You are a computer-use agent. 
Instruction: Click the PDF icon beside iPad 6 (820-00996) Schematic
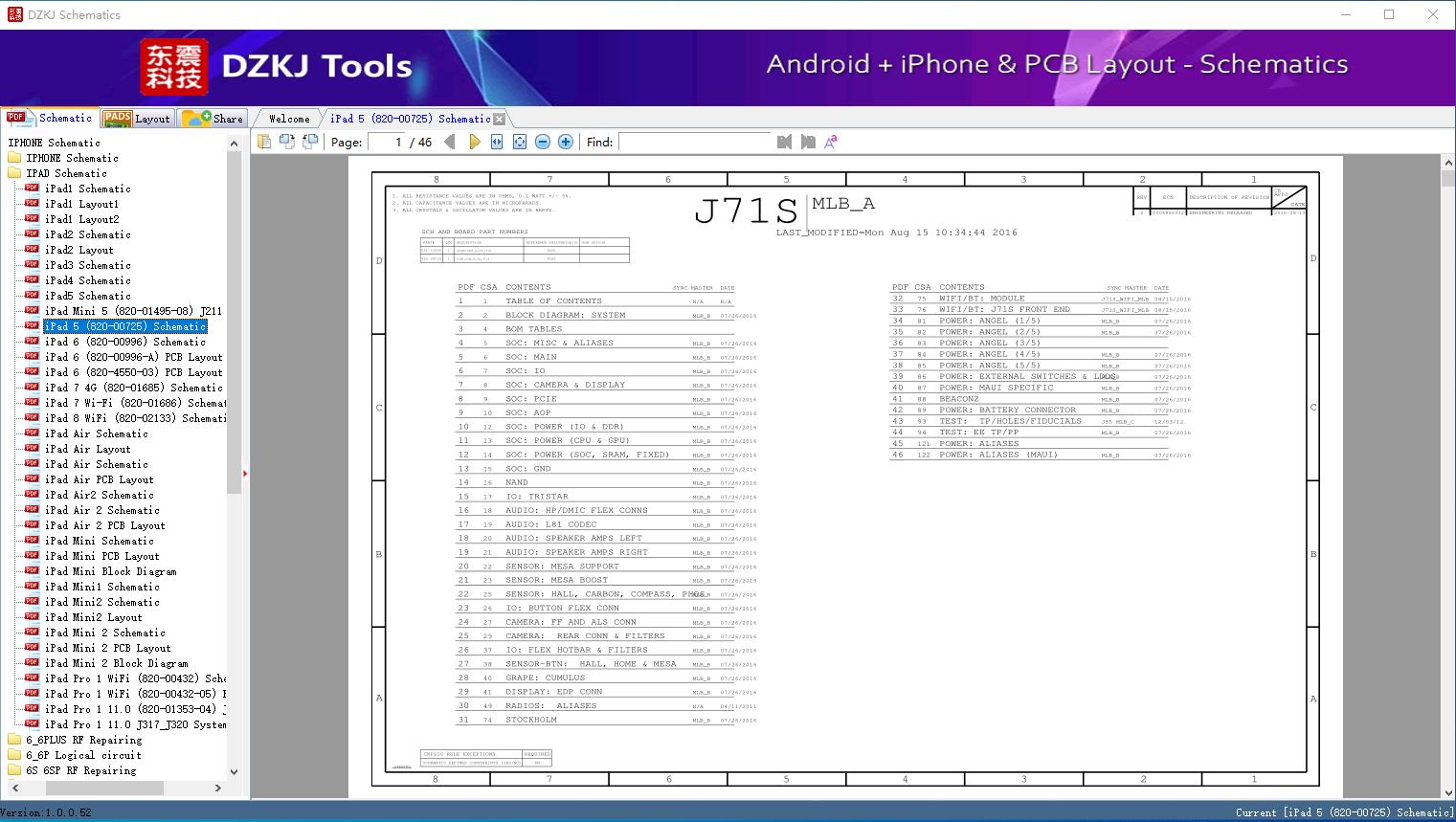pos(33,342)
